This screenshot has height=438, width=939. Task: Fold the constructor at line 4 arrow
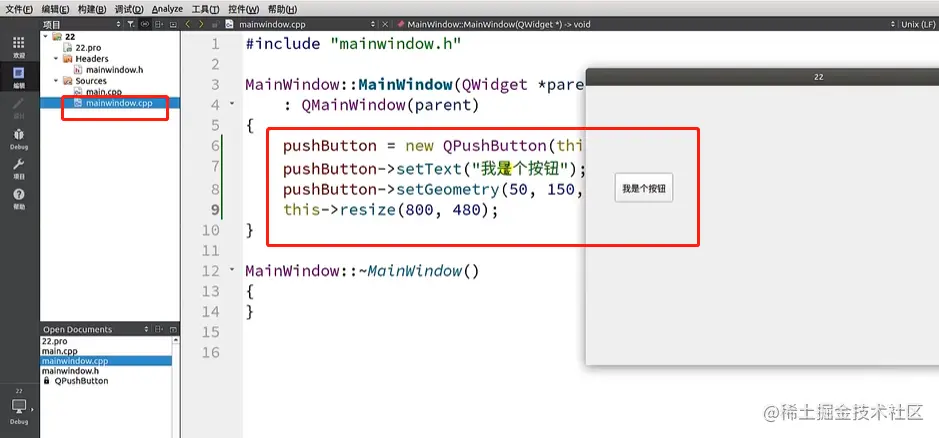[x=232, y=104]
